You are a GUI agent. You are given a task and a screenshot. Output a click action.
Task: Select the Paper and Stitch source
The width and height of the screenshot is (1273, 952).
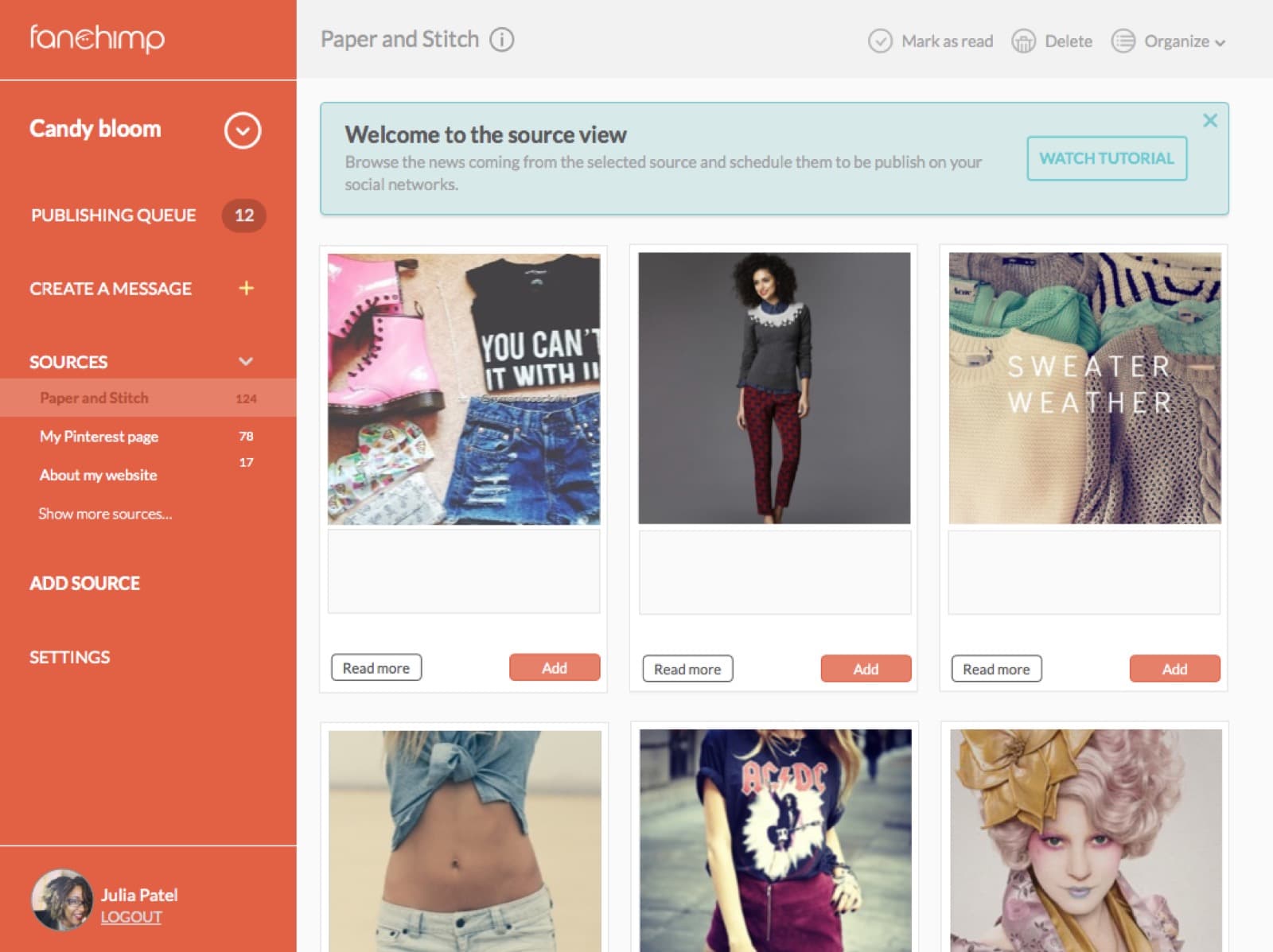tap(94, 398)
